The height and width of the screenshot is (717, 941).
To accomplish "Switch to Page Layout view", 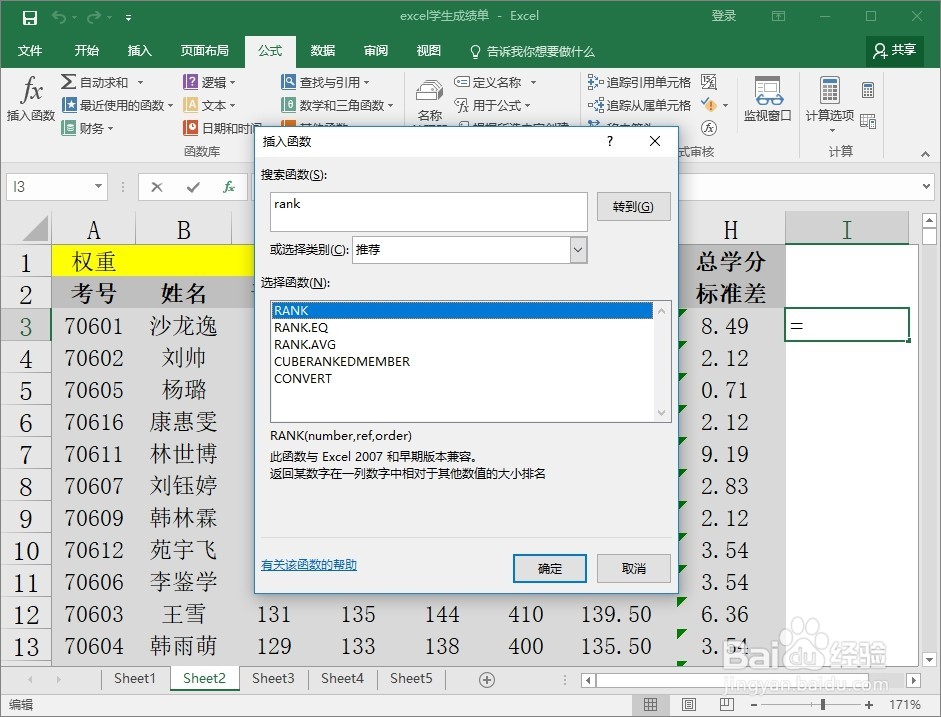I will [x=688, y=704].
